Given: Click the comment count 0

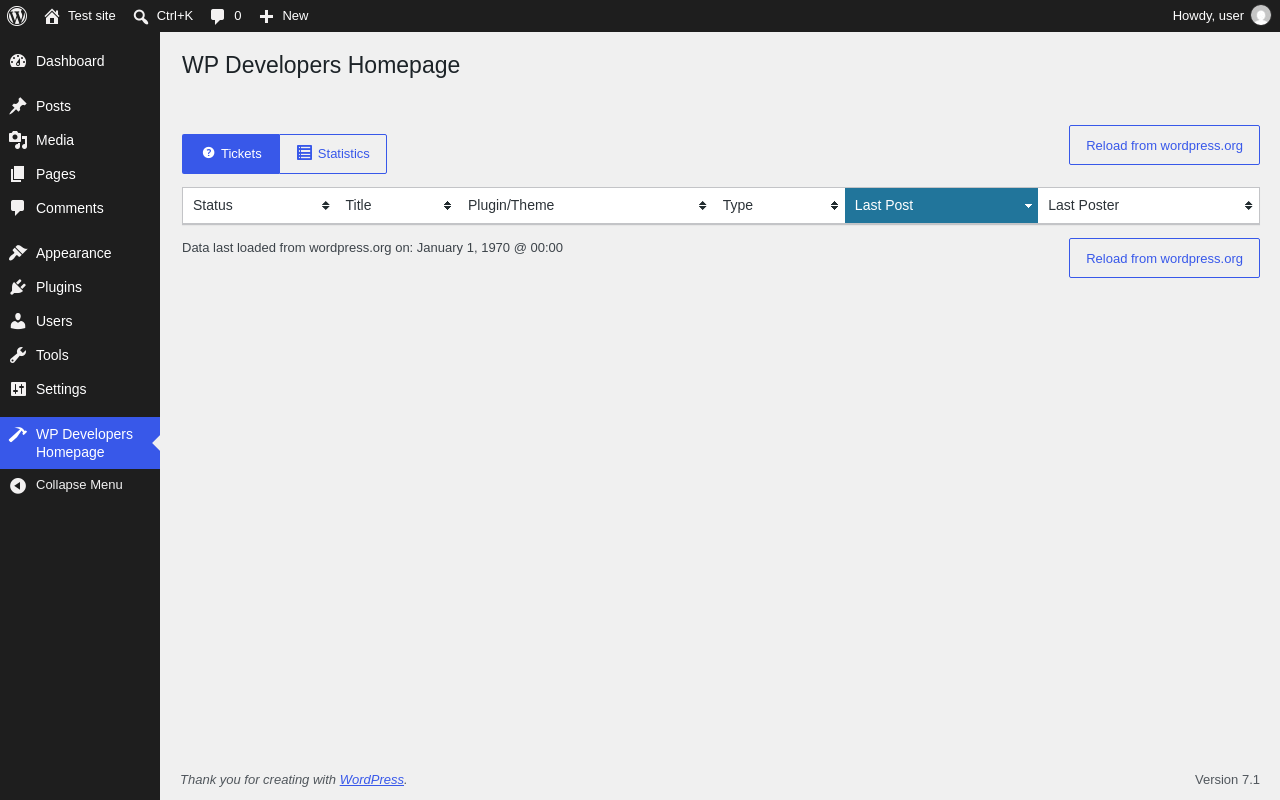Looking at the screenshot, I should [238, 16].
